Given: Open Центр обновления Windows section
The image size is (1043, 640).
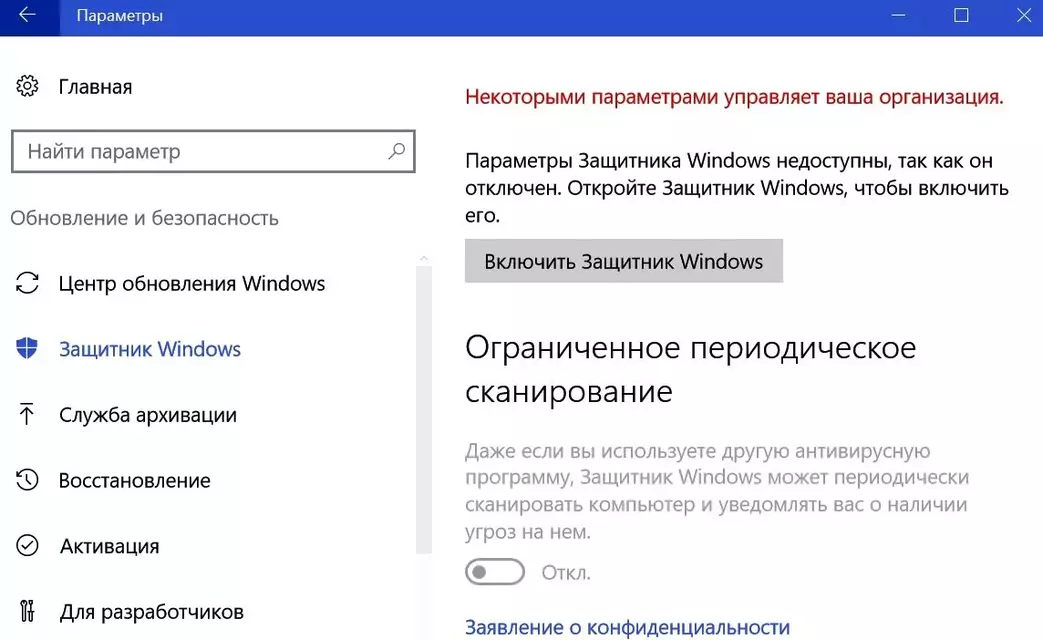Looking at the screenshot, I should [x=192, y=283].
